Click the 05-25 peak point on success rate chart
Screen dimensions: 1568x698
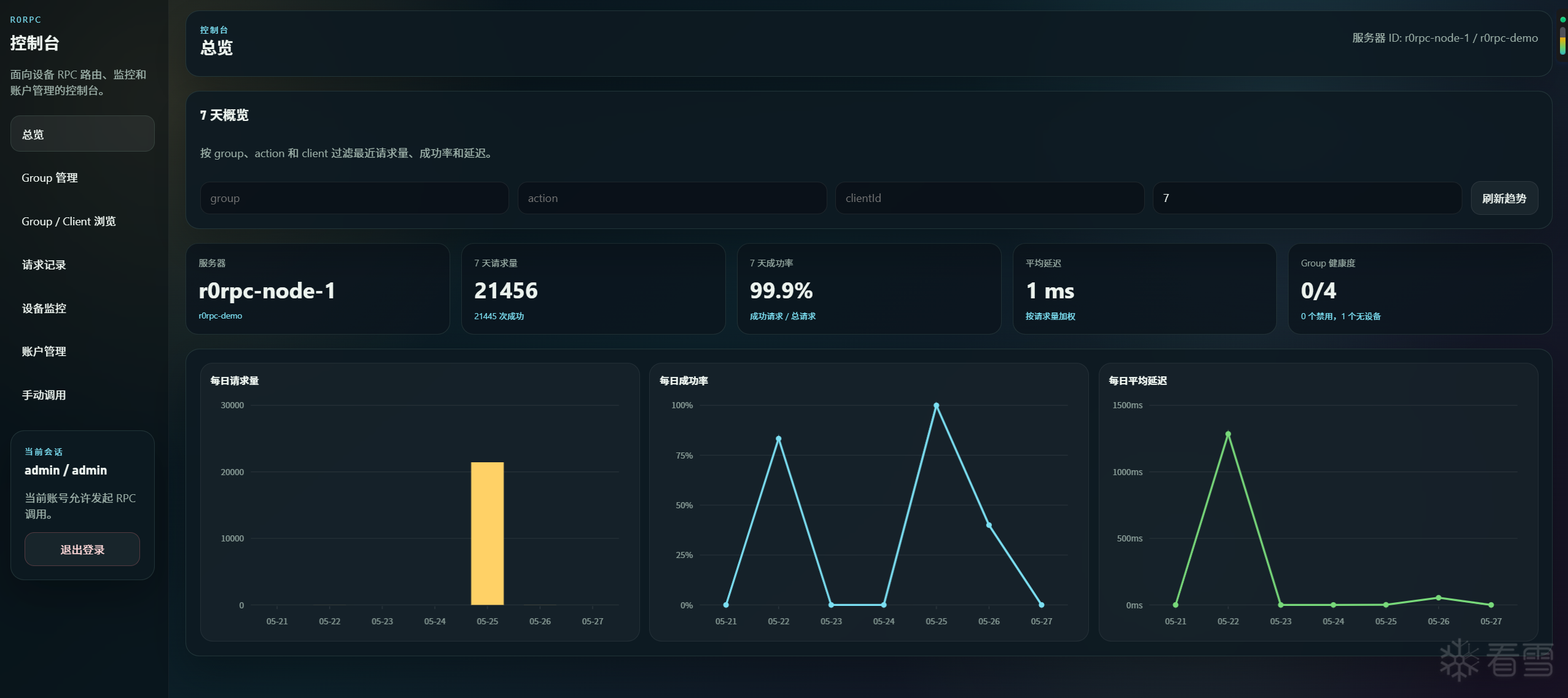[x=936, y=406]
